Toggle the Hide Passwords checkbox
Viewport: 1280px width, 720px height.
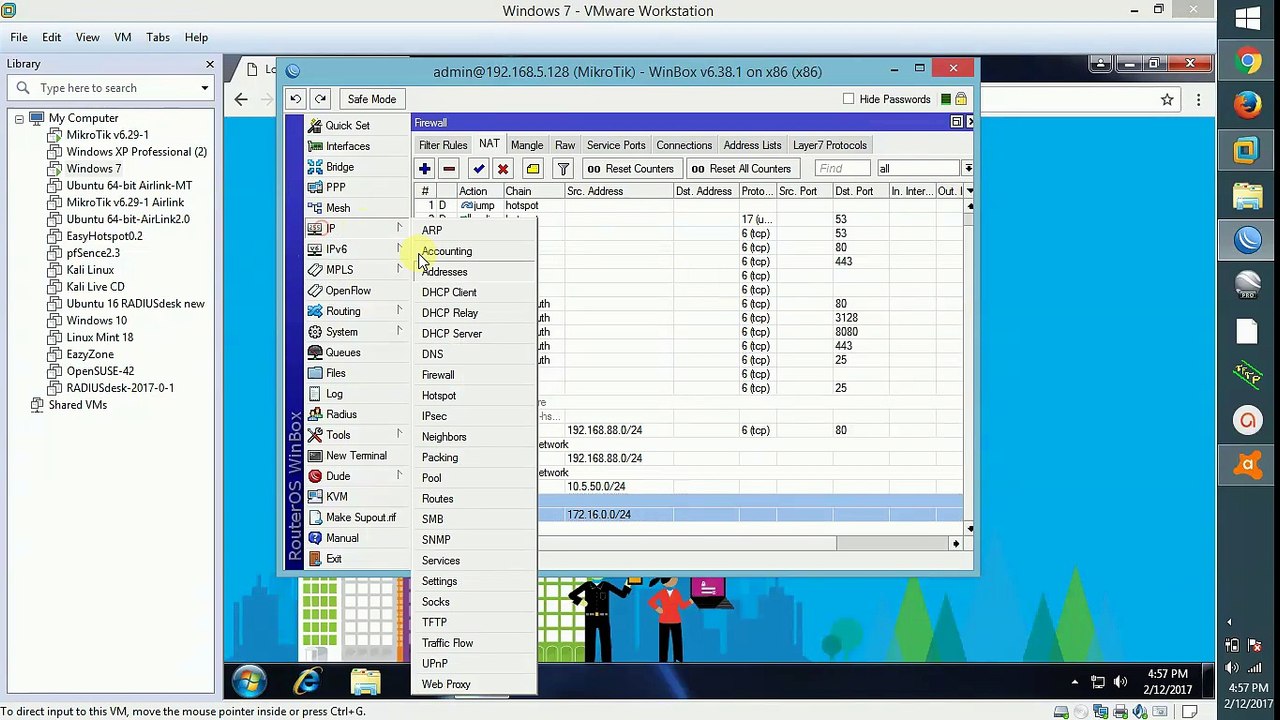coord(849,99)
